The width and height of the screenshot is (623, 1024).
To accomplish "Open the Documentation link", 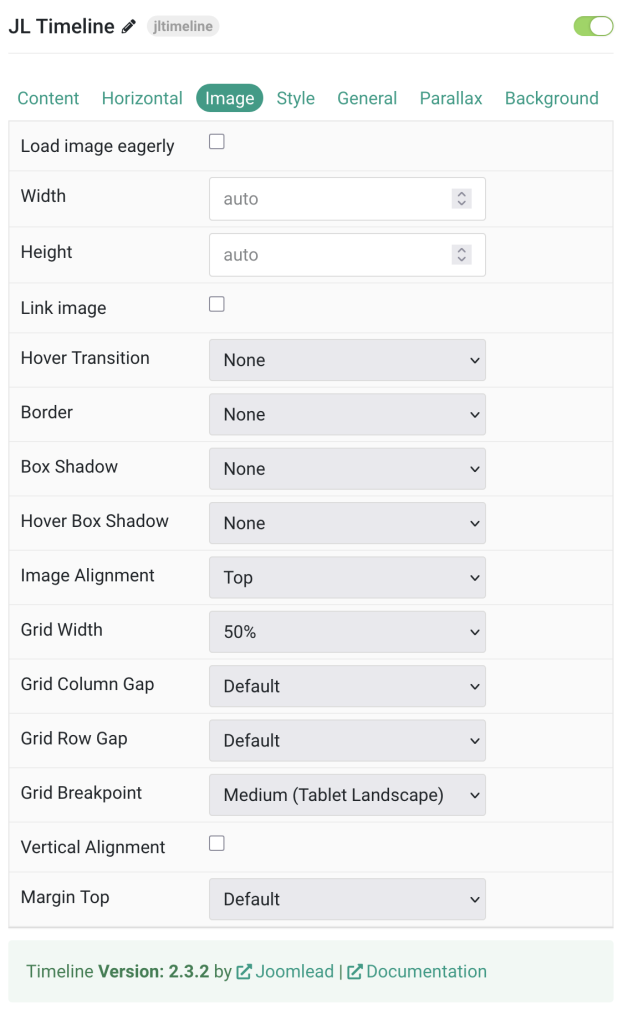I will 426,971.
